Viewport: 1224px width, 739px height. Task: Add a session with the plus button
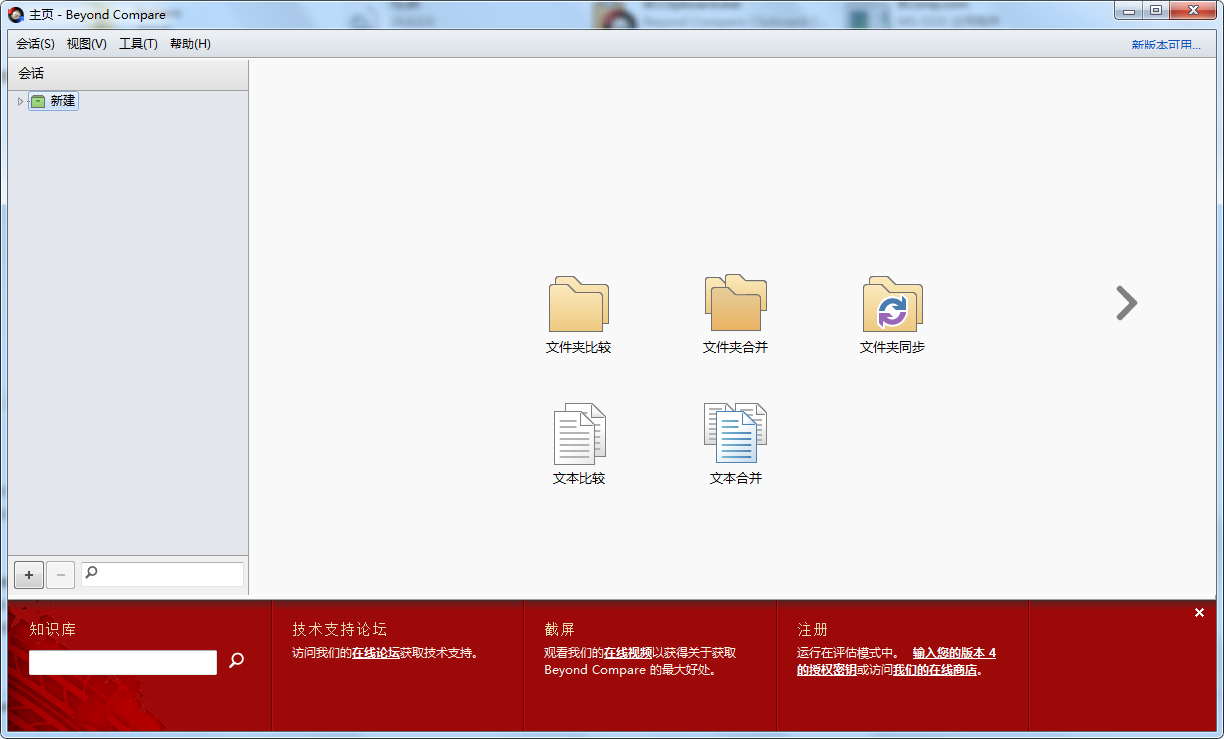[29, 575]
